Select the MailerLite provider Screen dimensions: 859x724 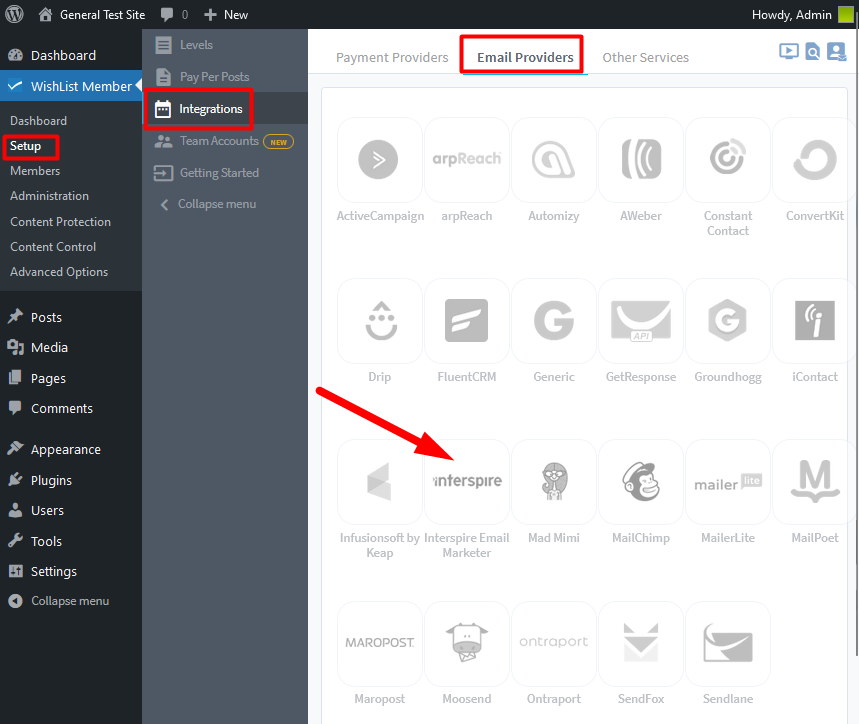coord(728,482)
